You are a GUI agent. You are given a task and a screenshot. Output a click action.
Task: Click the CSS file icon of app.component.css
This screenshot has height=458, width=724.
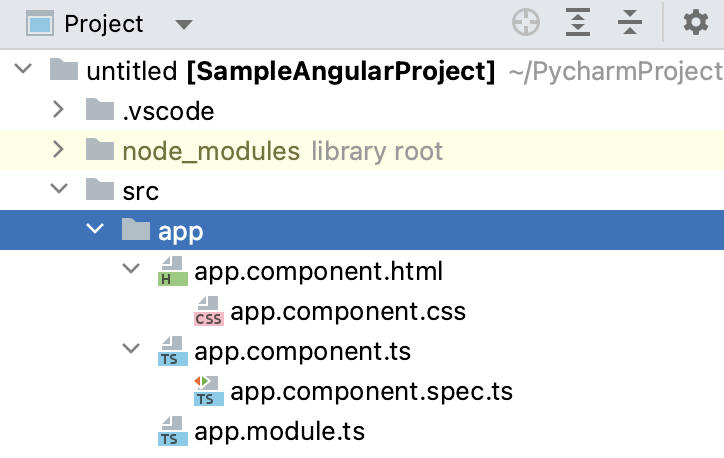point(208,312)
